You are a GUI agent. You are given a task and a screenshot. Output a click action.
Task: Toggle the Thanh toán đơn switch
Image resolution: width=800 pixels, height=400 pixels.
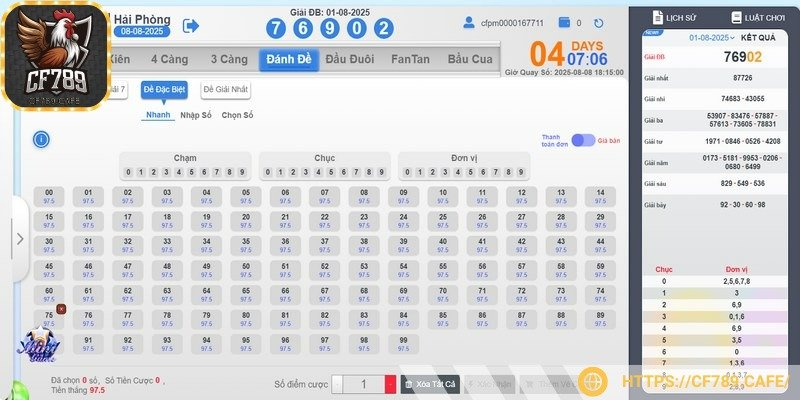point(583,140)
